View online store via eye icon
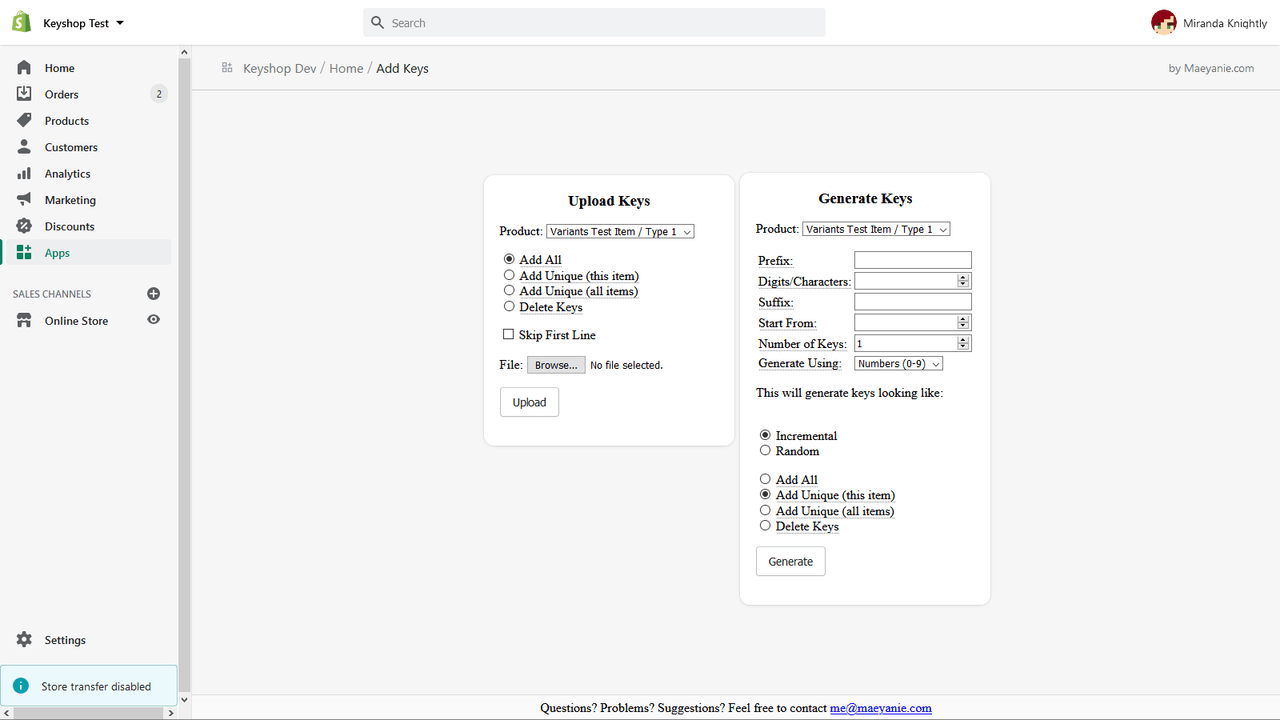 tap(153, 320)
